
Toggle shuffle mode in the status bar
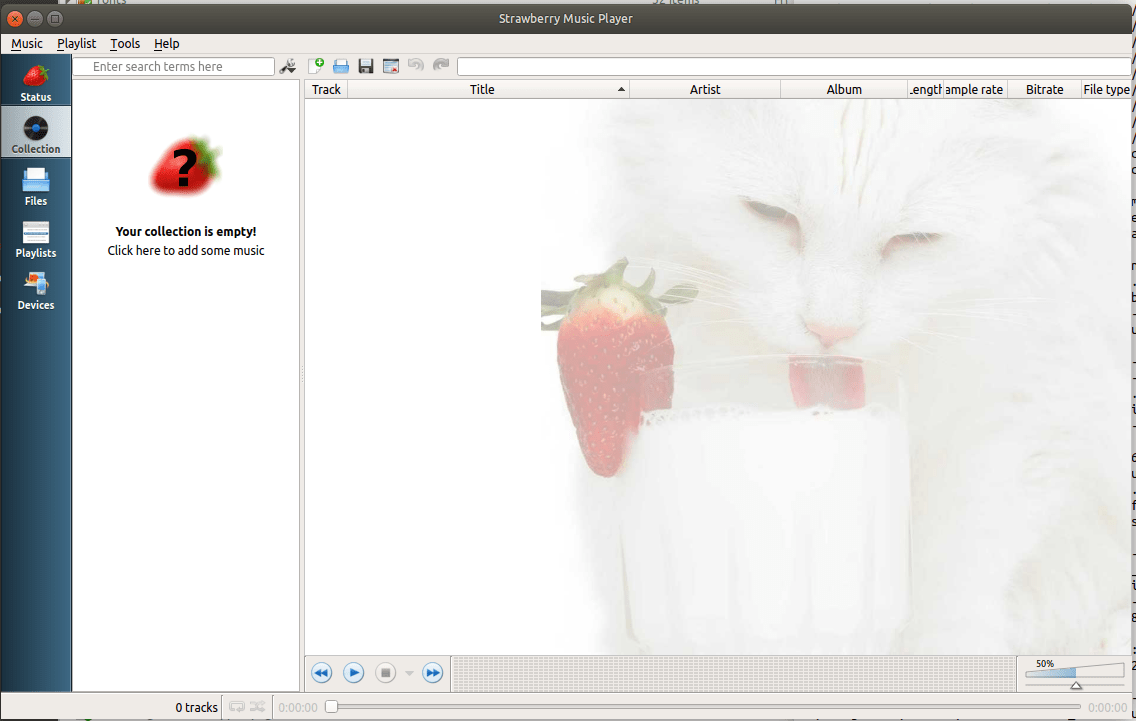(258, 707)
